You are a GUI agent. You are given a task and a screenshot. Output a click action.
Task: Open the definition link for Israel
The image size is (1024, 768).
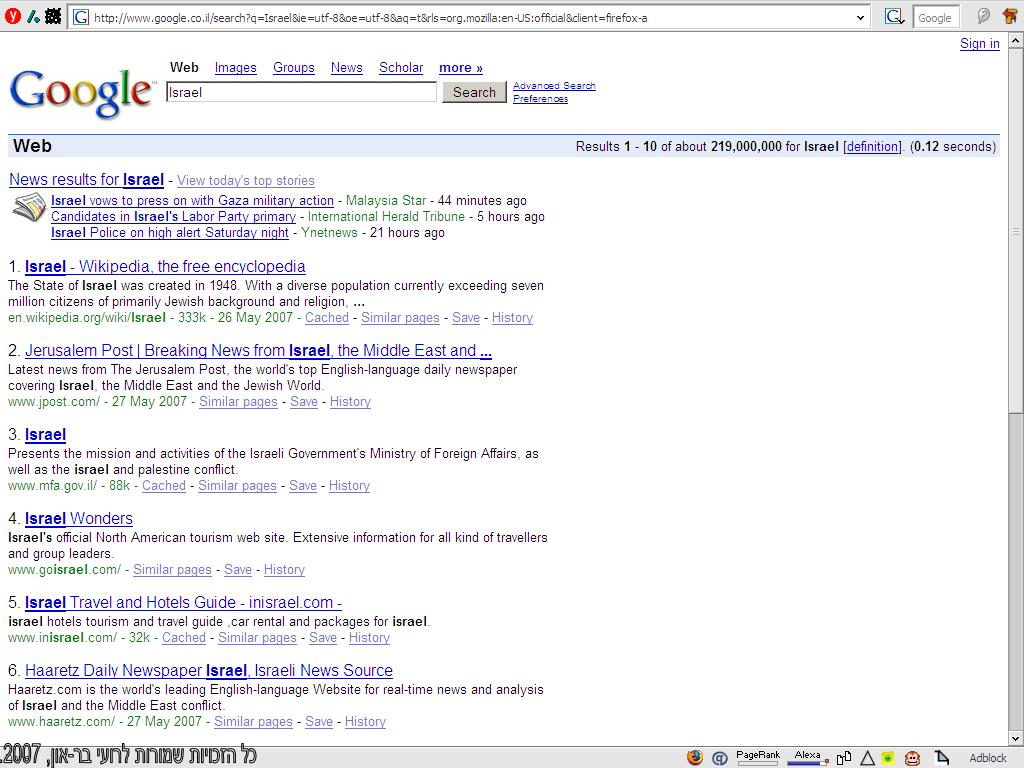872,146
